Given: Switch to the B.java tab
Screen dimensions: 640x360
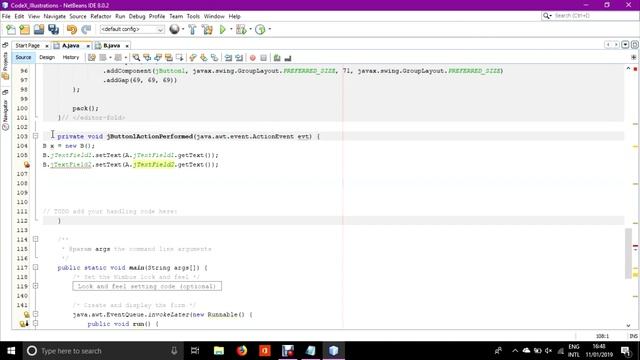Looking at the screenshot, I should tap(111, 46).
